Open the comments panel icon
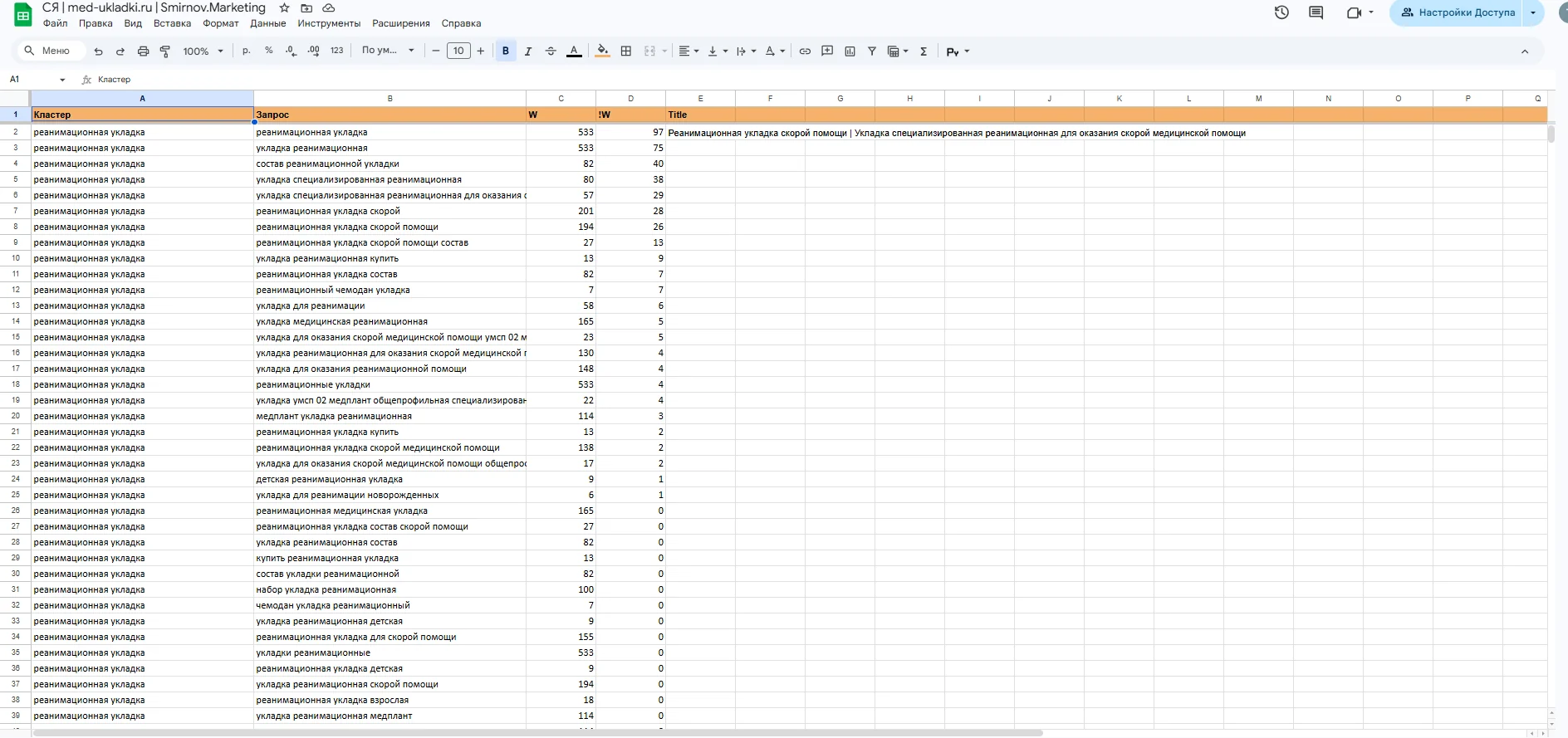The height and width of the screenshot is (738, 1568). pos(1316,12)
